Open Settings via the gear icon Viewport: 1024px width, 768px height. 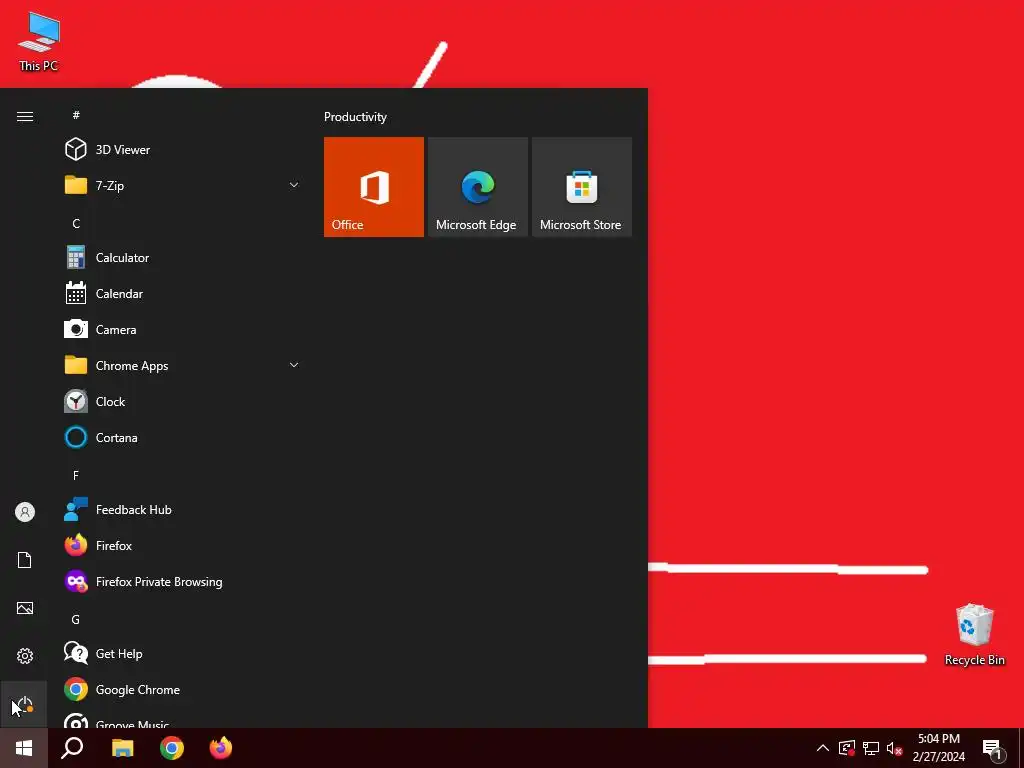coord(25,656)
